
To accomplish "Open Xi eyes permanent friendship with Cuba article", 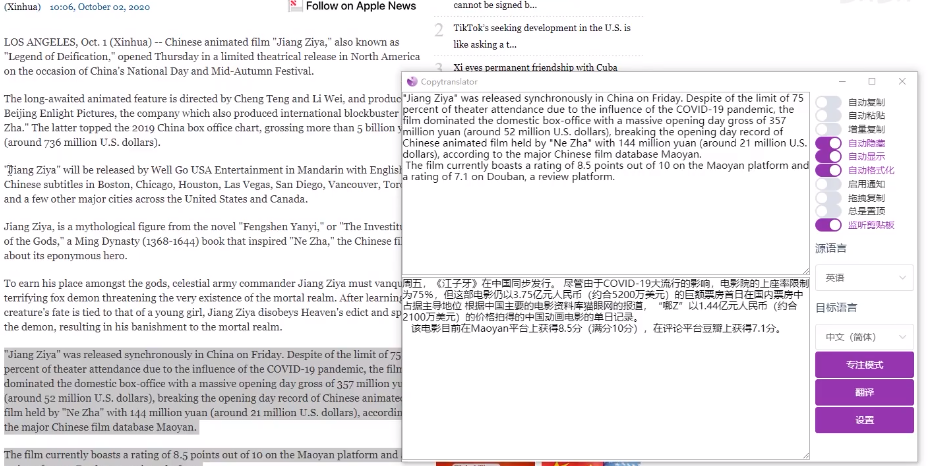I will pos(535,67).
